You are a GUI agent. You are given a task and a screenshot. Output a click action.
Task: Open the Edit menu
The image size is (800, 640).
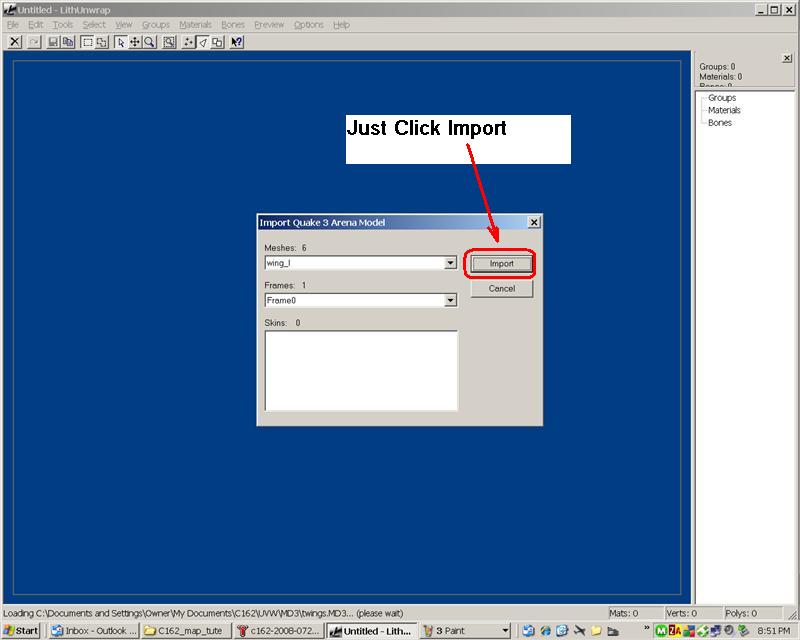tap(35, 24)
